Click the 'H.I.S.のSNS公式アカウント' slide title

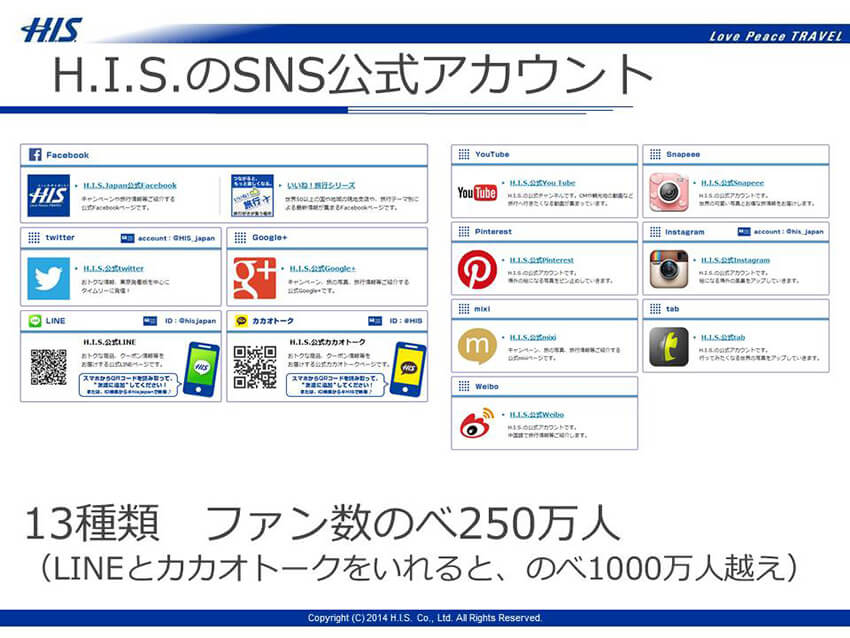(x=352, y=74)
